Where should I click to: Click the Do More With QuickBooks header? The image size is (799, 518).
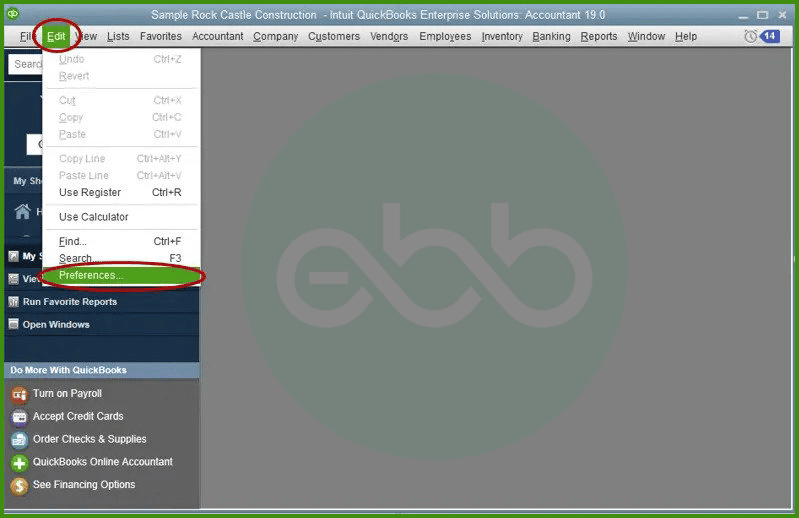pos(102,370)
